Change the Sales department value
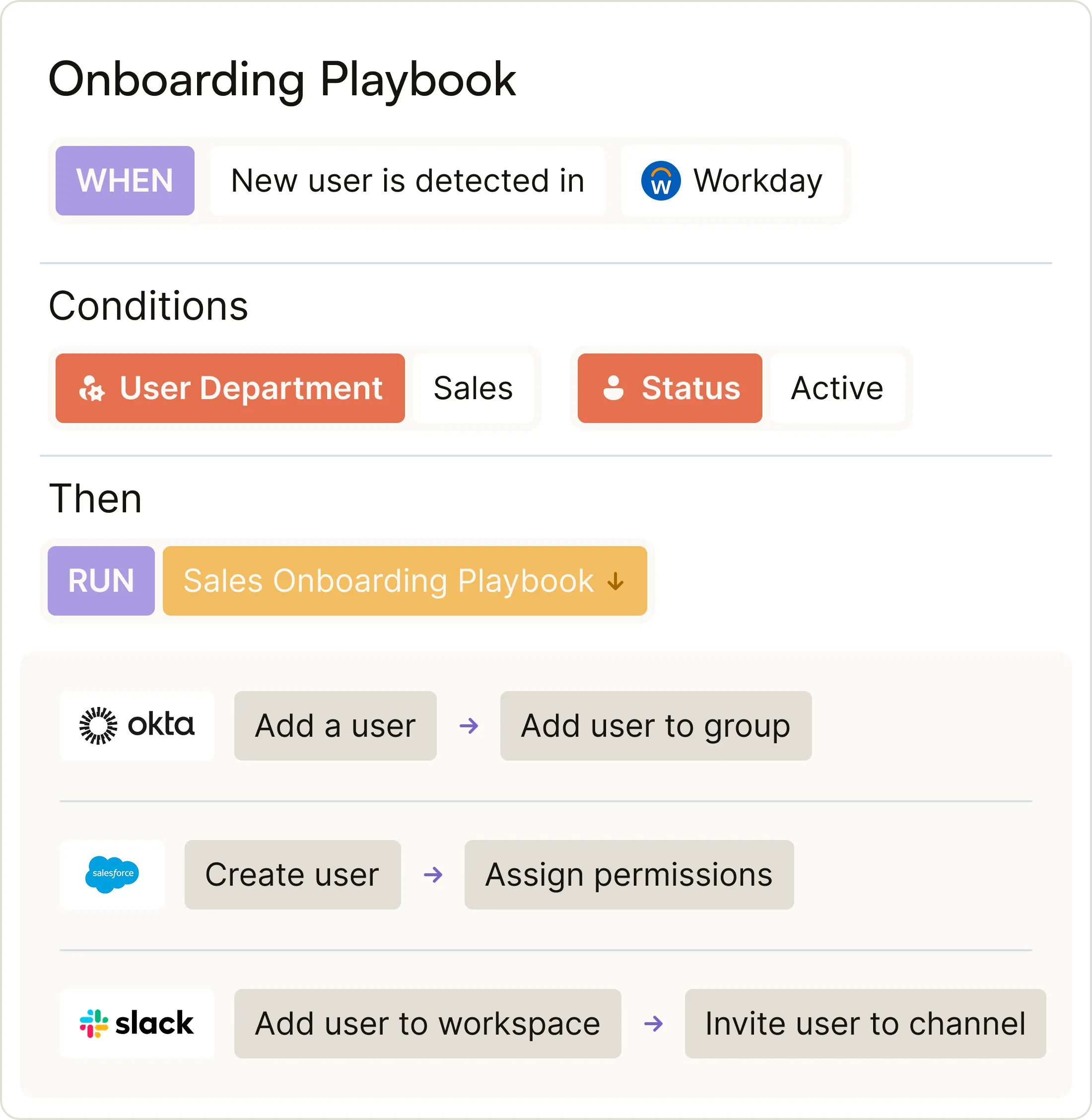 [473, 388]
